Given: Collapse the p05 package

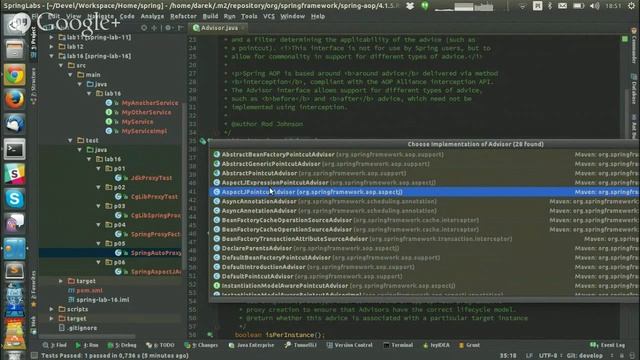Looking at the screenshot, I should coord(98,243).
